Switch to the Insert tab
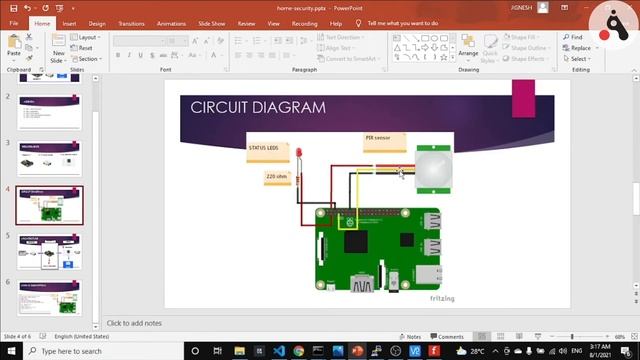This screenshot has height=360, width=640. 69,24
